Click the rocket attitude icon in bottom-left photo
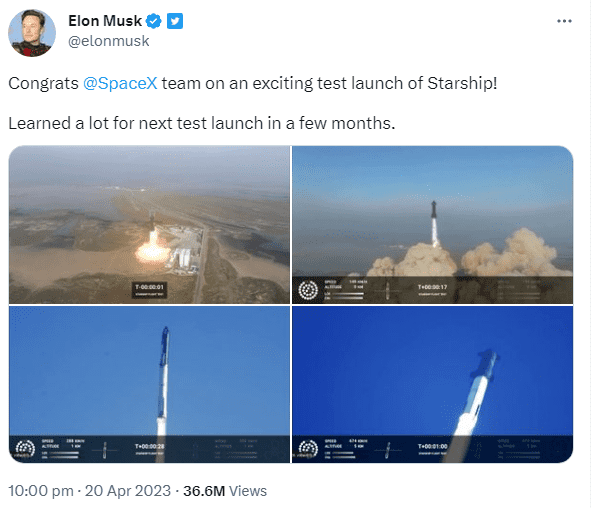 pyautogui.click(x=105, y=451)
